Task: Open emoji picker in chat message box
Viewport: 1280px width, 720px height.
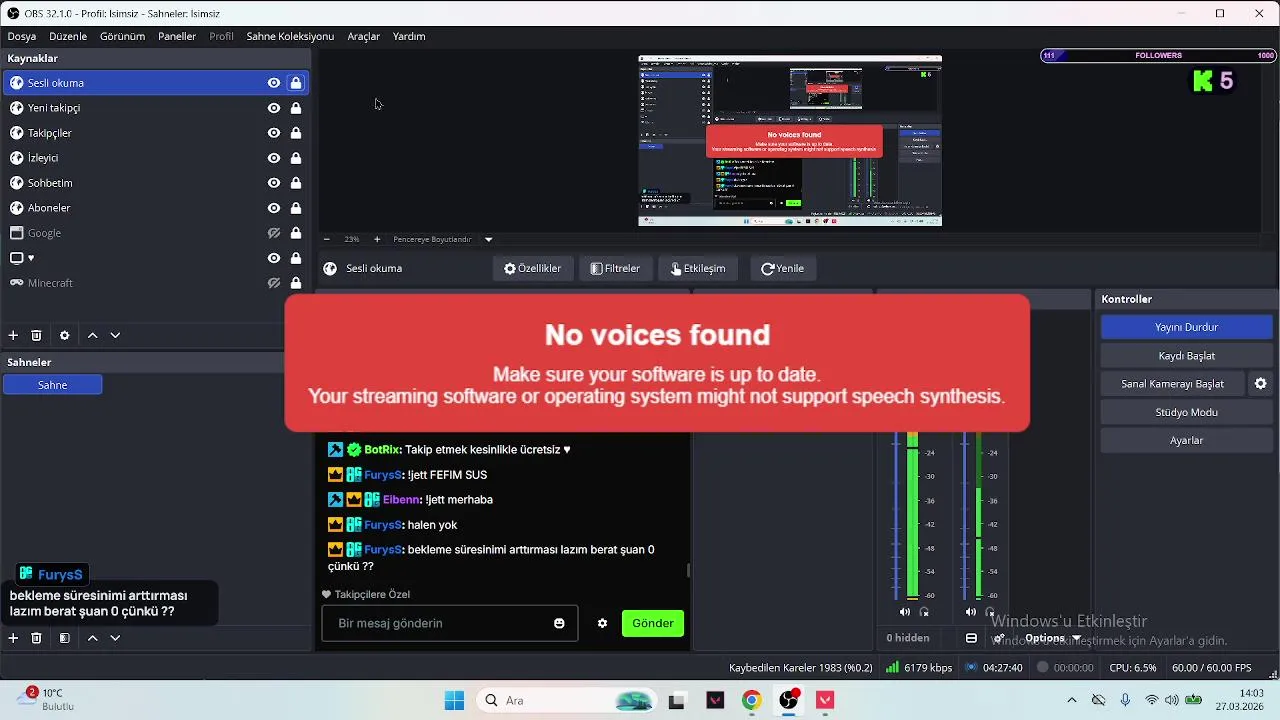Action: [559, 623]
